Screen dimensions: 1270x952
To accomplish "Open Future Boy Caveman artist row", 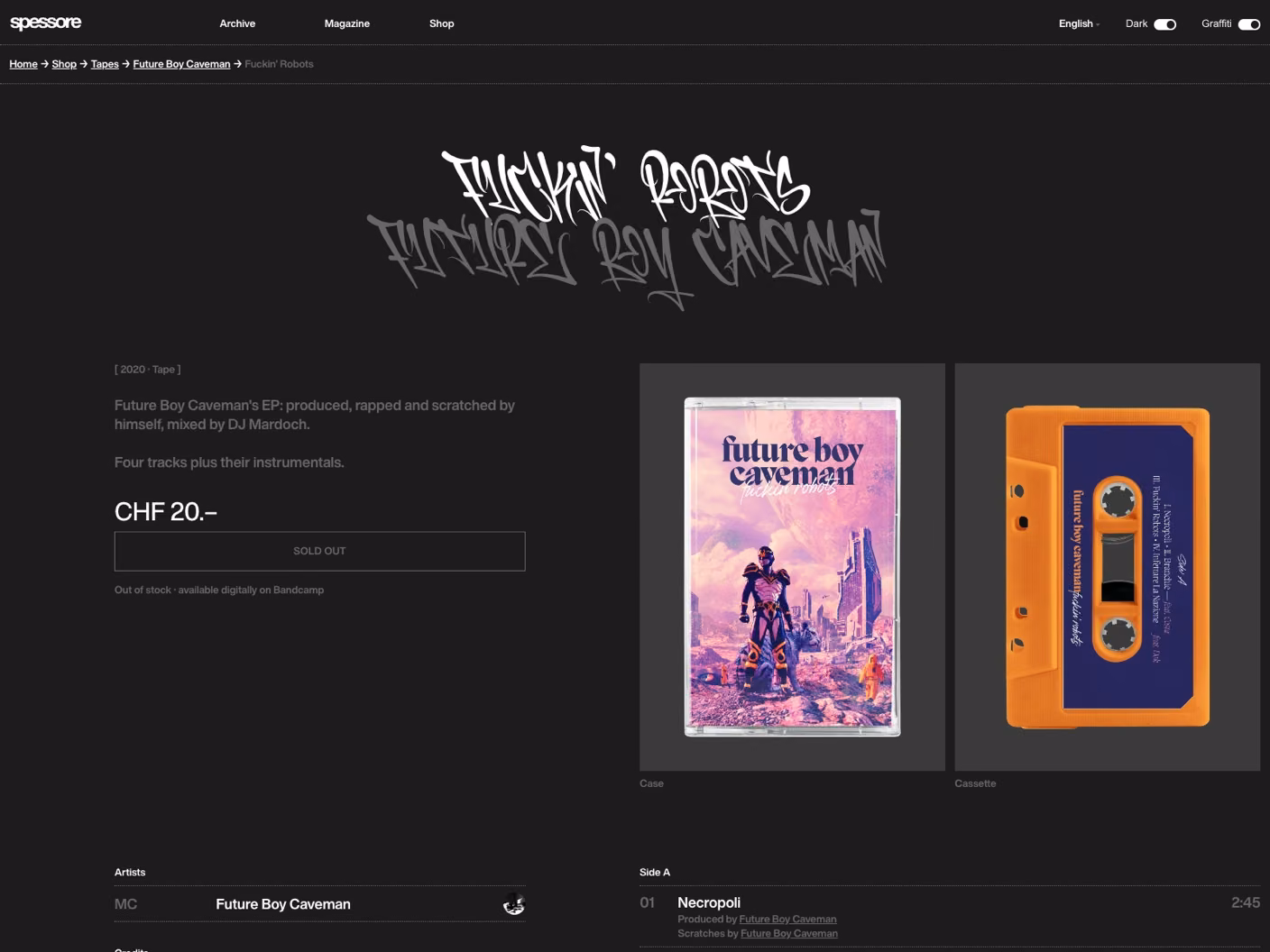I will (x=319, y=904).
